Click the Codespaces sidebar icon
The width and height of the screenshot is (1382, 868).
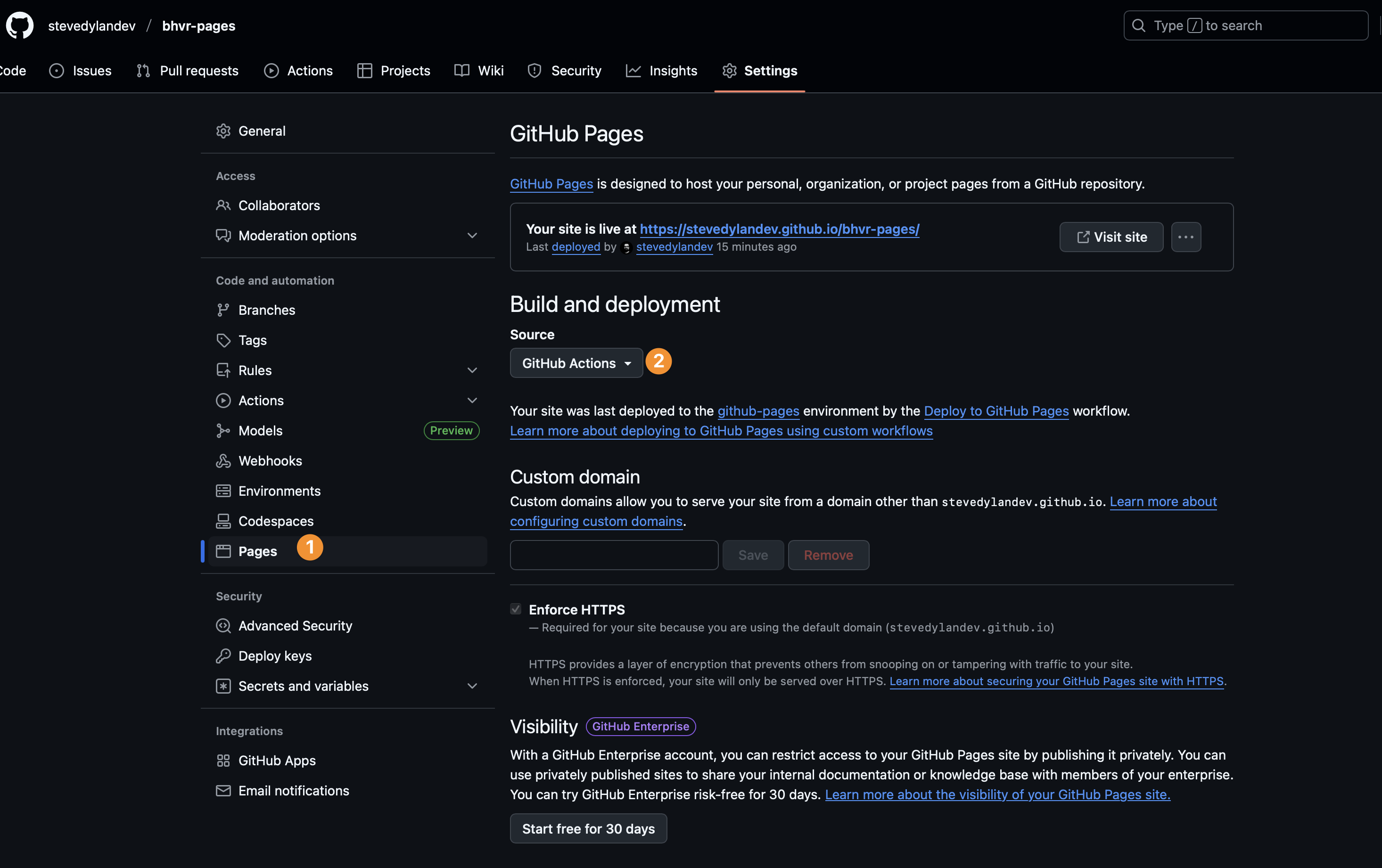tap(224, 521)
